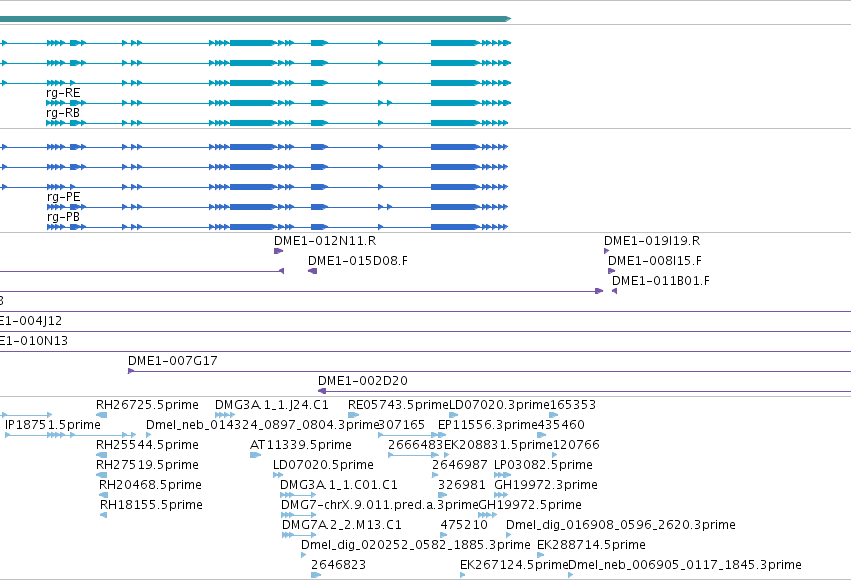Select the Dmel_dig_020252_0582_1885.3prime label

pos(416,545)
